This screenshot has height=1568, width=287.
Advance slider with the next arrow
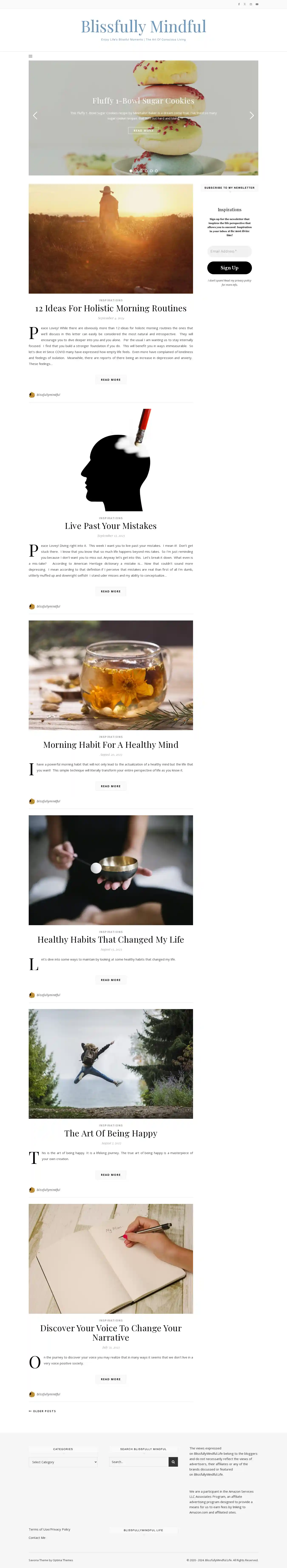pyautogui.click(x=252, y=116)
